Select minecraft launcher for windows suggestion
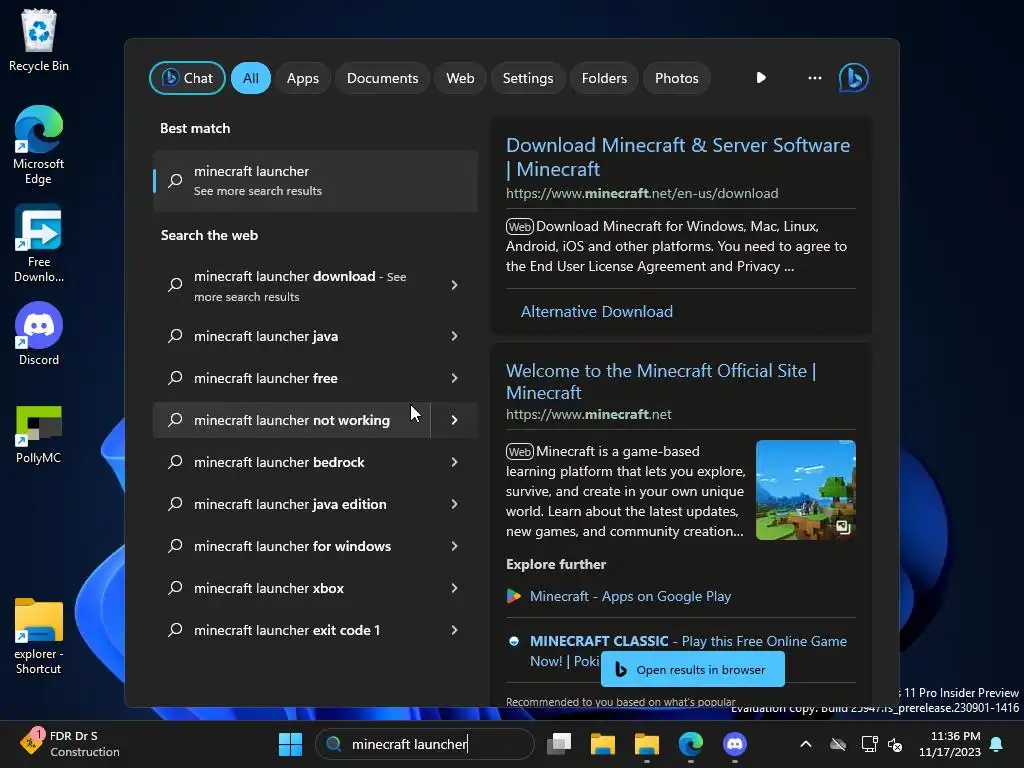This screenshot has width=1024, height=768. click(291, 546)
